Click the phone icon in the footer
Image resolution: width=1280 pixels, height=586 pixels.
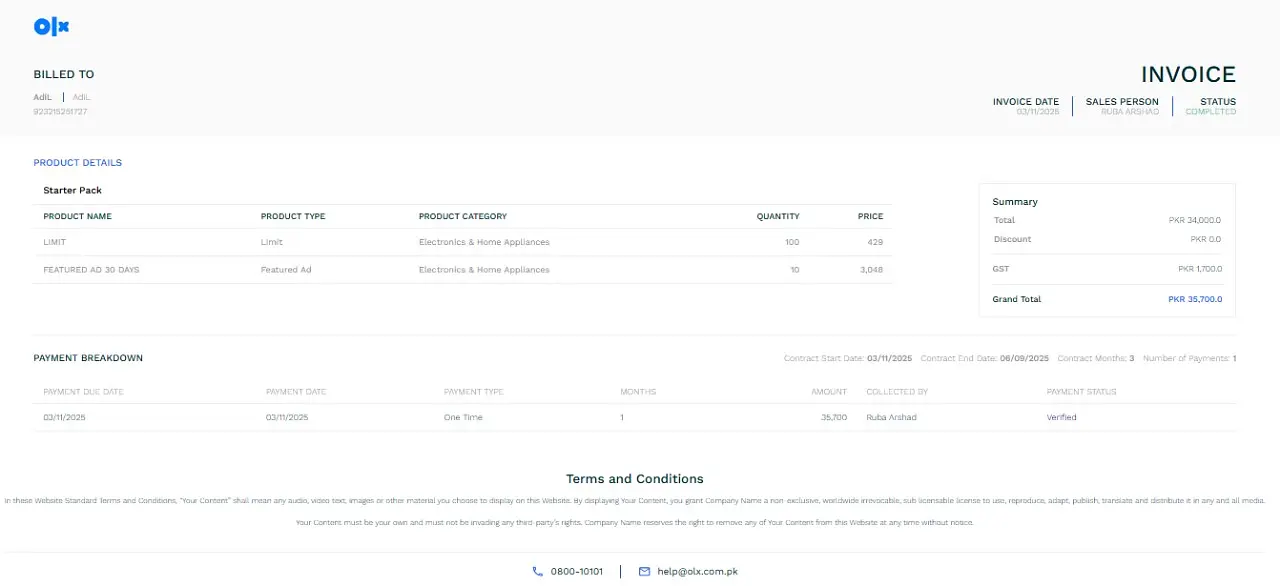(x=538, y=572)
